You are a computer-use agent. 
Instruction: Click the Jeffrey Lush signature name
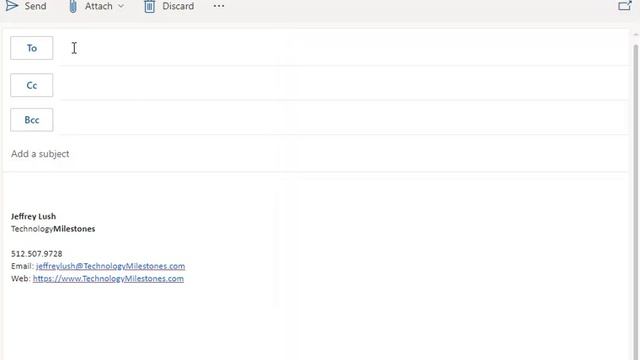pyautogui.click(x=33, y=216)
